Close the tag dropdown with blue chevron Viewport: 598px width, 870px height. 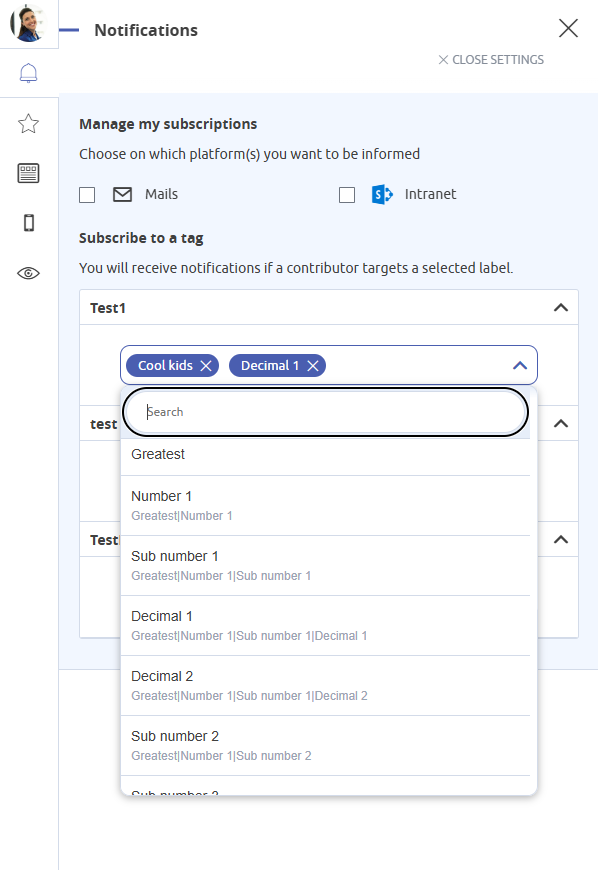pyautogui.click(x=520, y=366)
